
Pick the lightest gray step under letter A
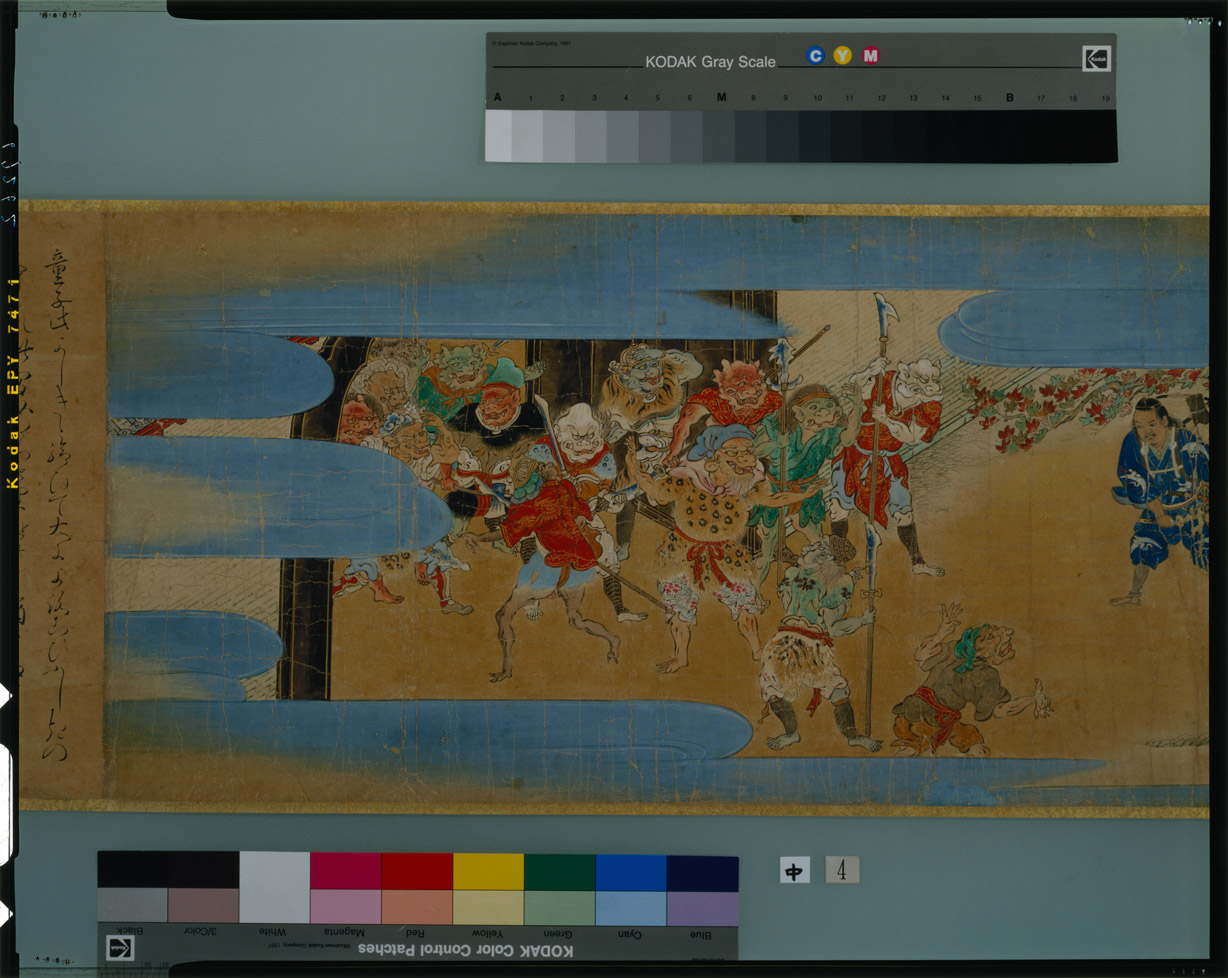click(498, 136)
